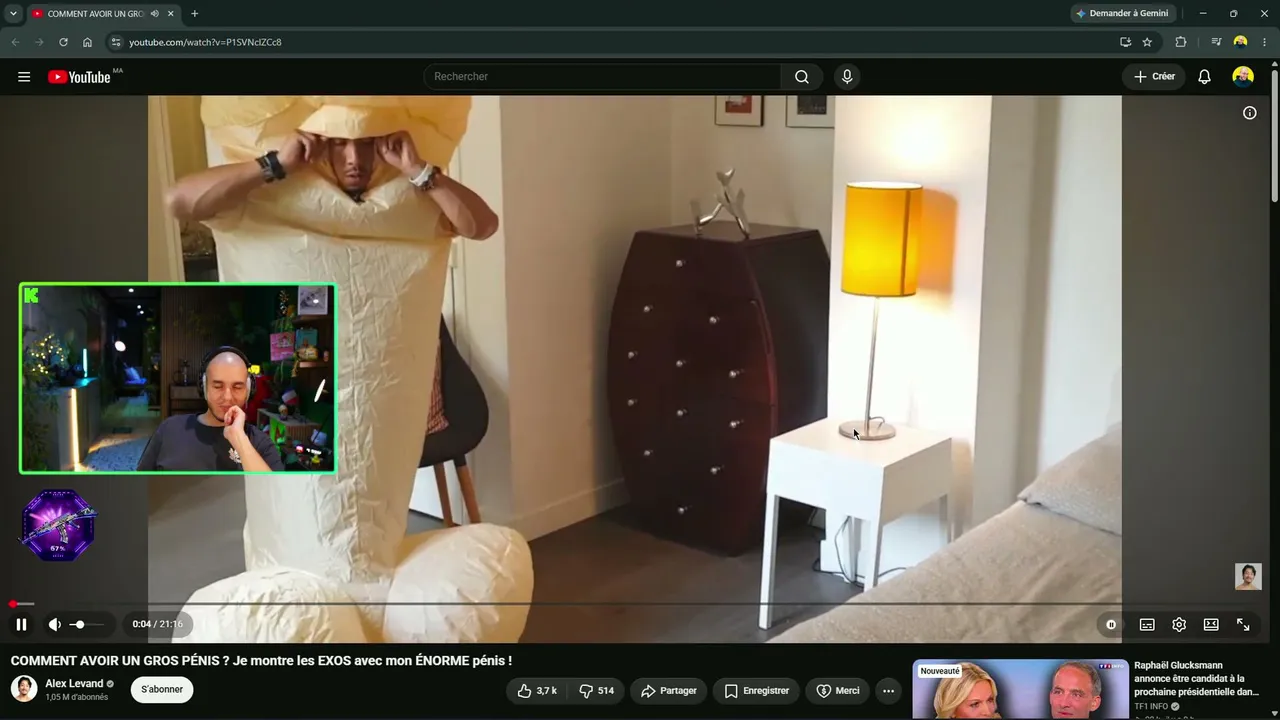Open the player settings gear
Image resolution: width=1280 pixels, height=720 pixels.
[x=1179, y=624]
